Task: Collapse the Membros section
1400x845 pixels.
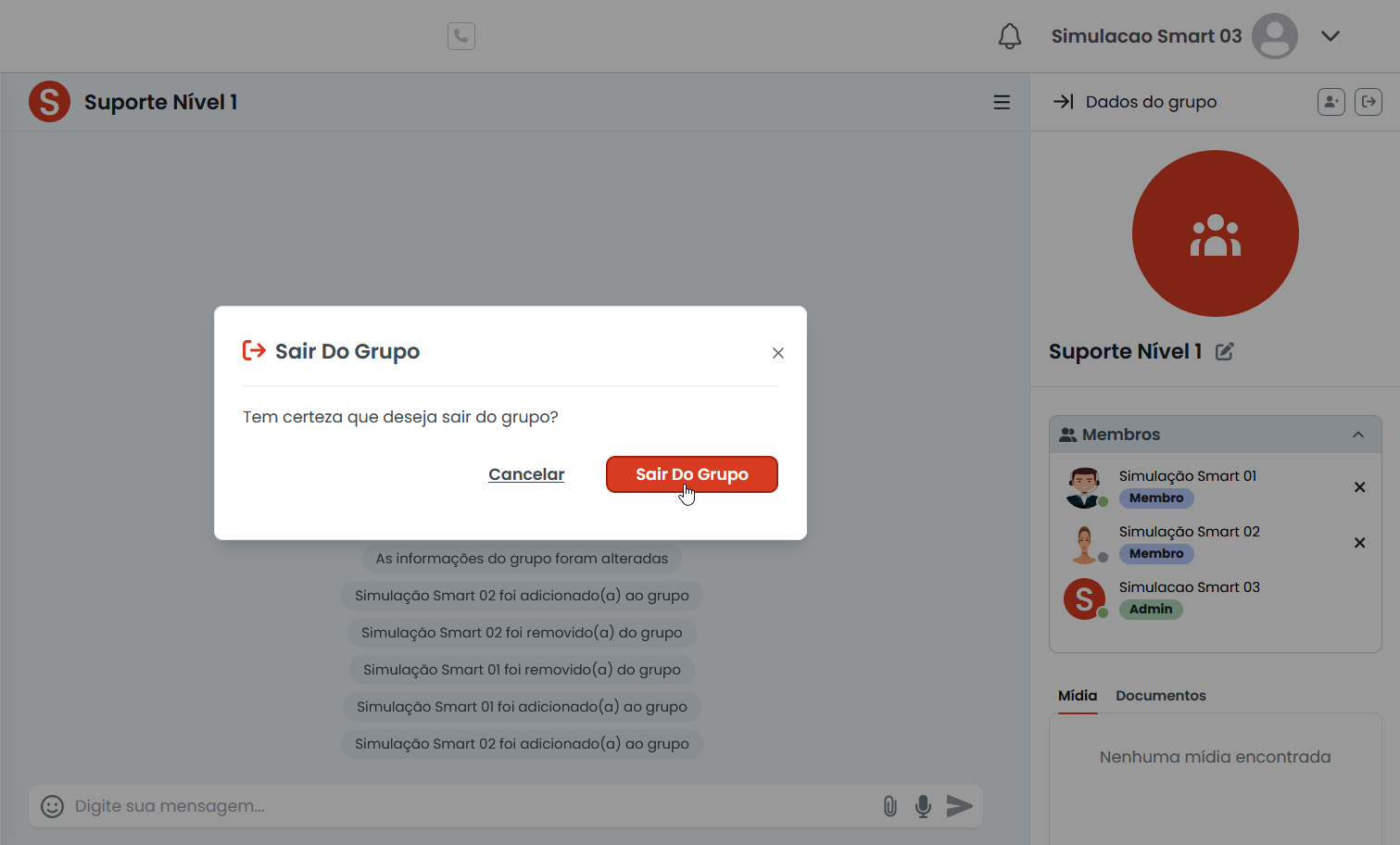Action: [x=1357, y=435]
